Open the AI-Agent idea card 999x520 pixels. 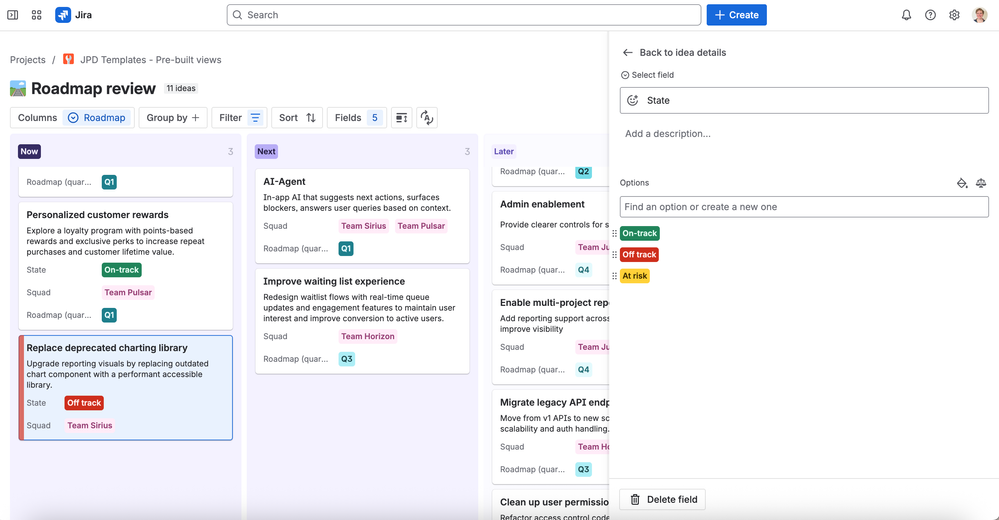tap(362, 216)
